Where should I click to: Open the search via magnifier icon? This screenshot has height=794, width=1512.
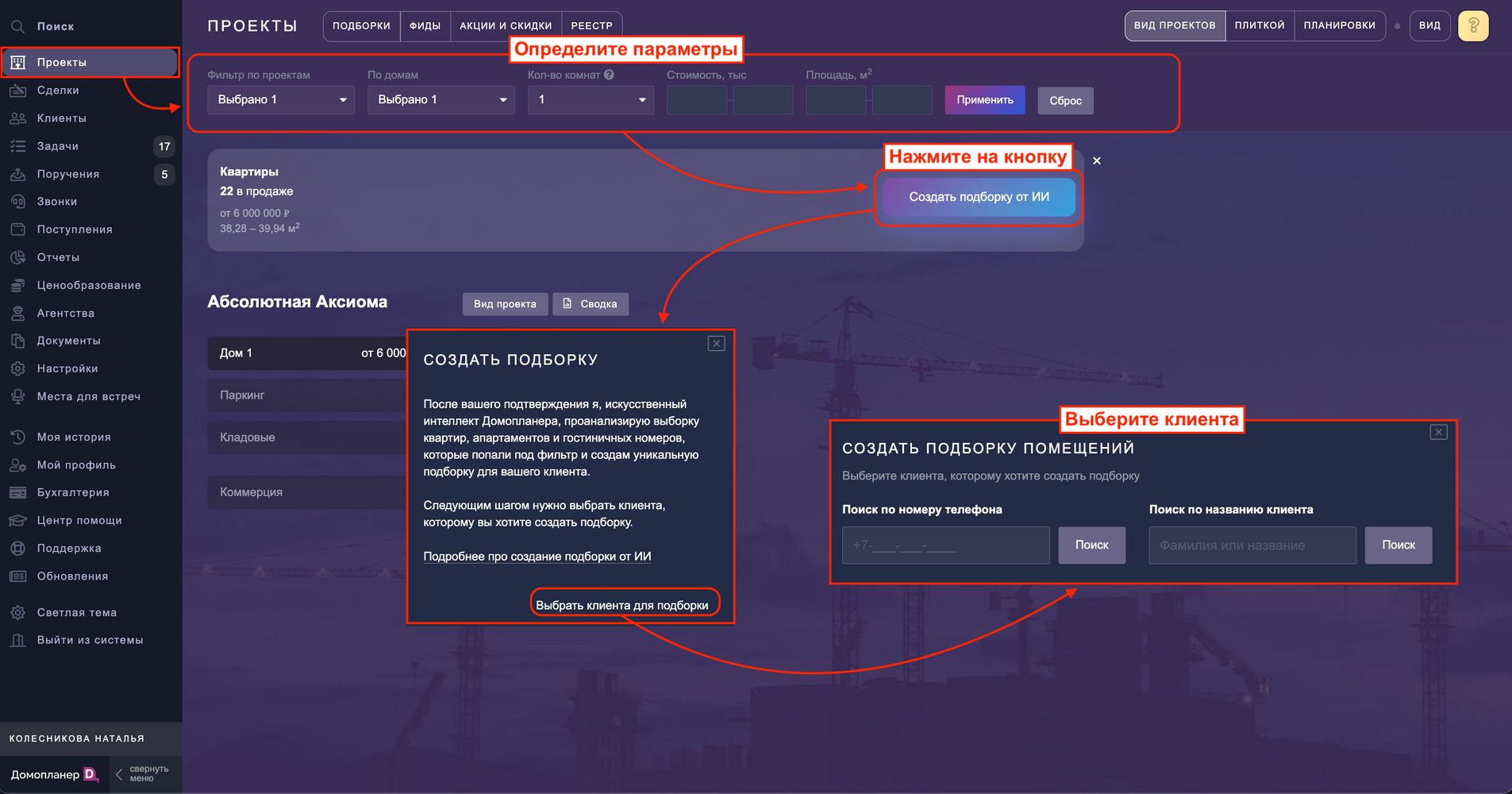[x=17, y=26]
